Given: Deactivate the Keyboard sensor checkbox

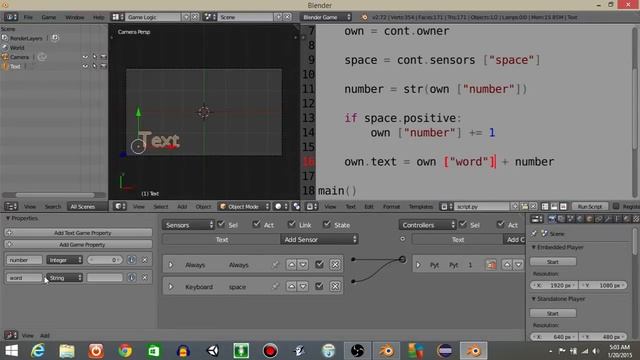Looking at the screenshot, I should [319, 287].
